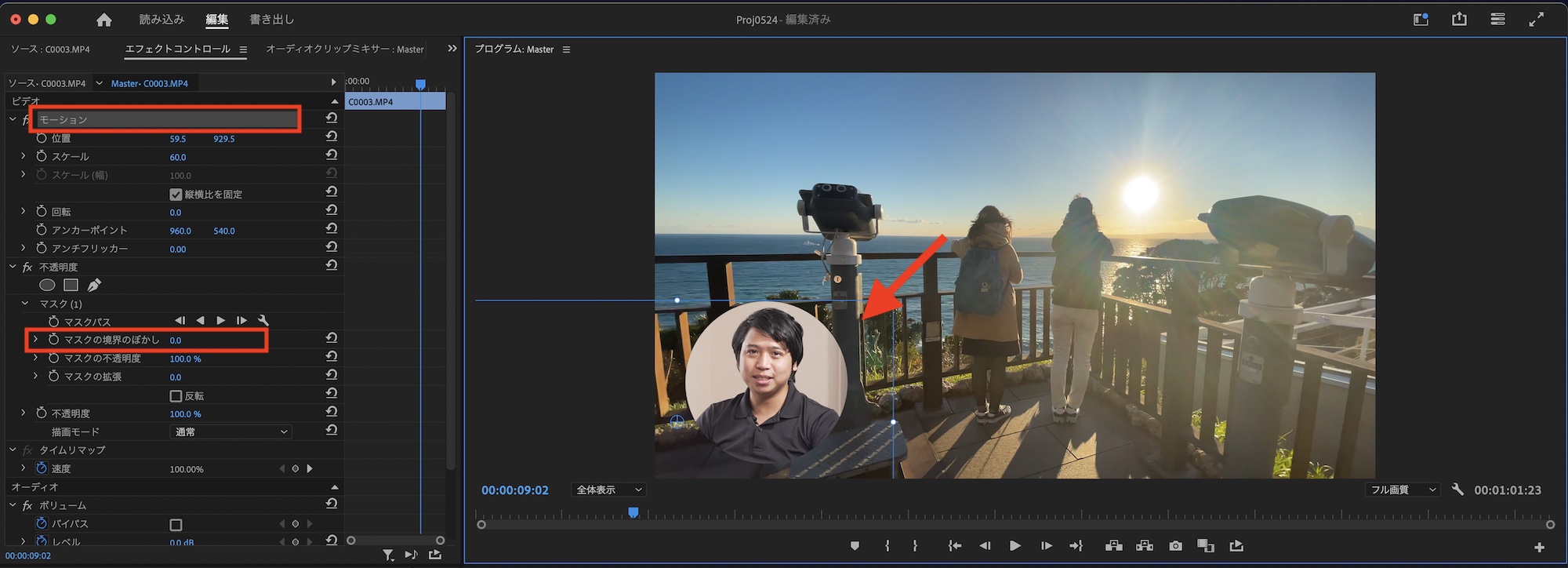Click the add marker icon in program monitor
Image resolution: width=1568 pixels, height=568 pixels.
point(855,546)
